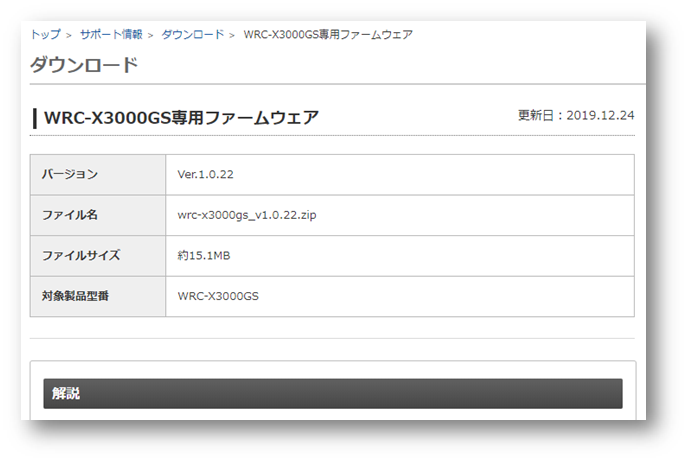Select the 更新日:2019.12.24 date text
The image size is (688, 462).
pyautogui.click(x=576, y=115)
